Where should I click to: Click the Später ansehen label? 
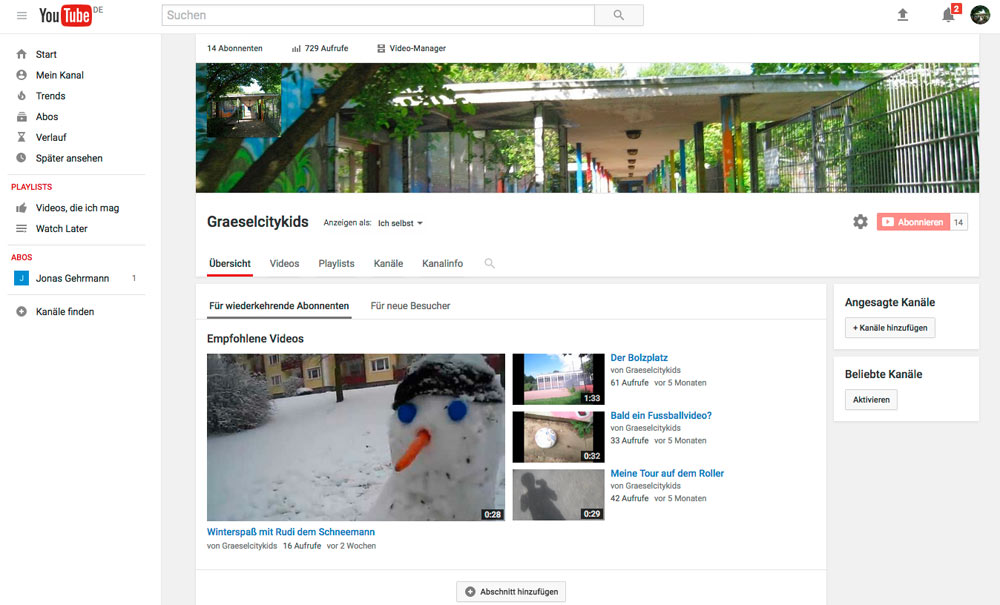click(x=69, y=158)
